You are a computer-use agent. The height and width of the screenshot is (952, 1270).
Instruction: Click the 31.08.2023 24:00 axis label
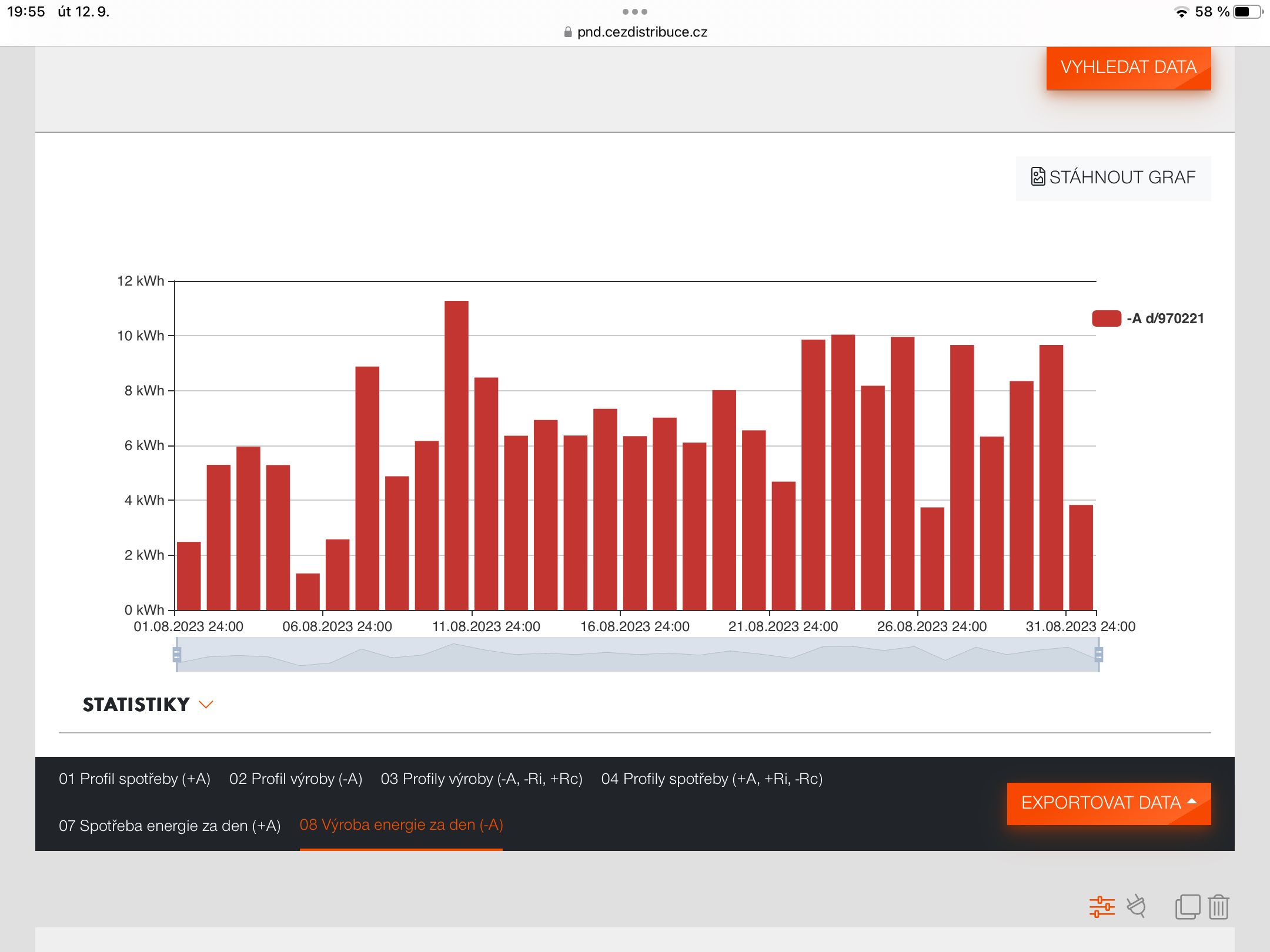(x=1081, y=626)
